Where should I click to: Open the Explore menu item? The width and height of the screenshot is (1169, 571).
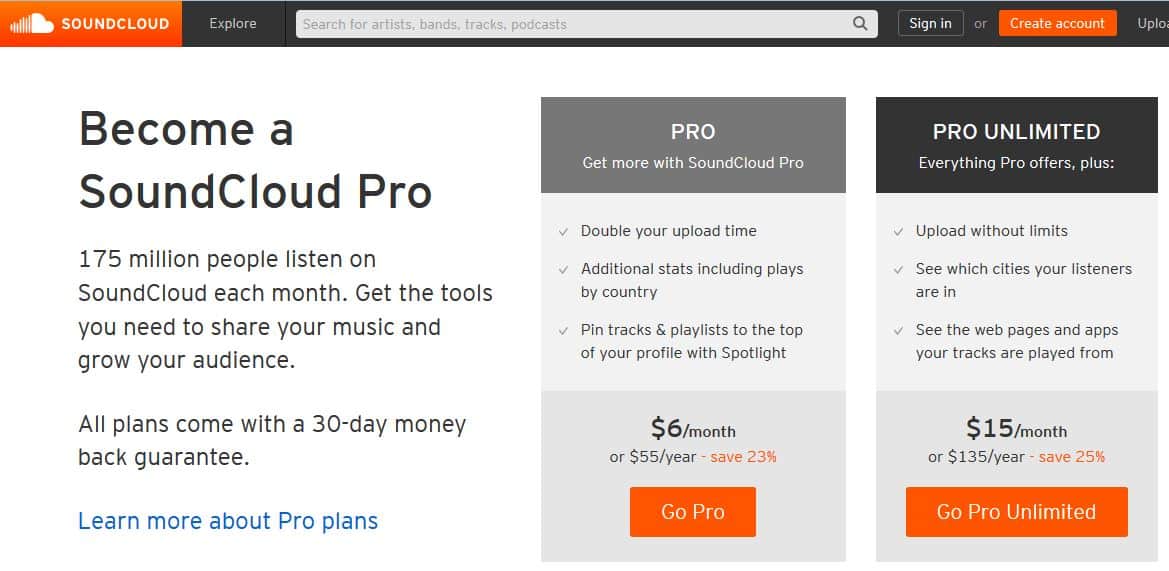click(x=233, y=24)
